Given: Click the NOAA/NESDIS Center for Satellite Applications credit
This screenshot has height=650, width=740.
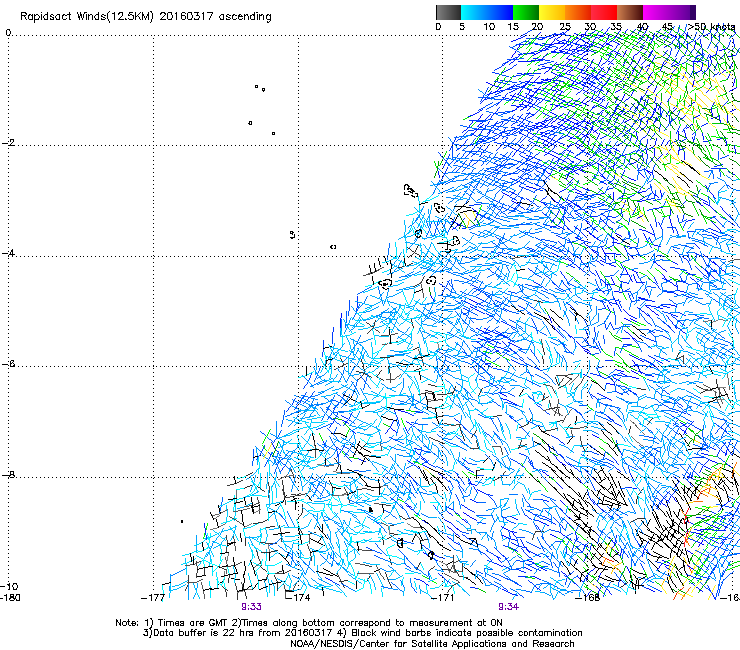Looking at the screenshot, I should click(x=432, y=644).
